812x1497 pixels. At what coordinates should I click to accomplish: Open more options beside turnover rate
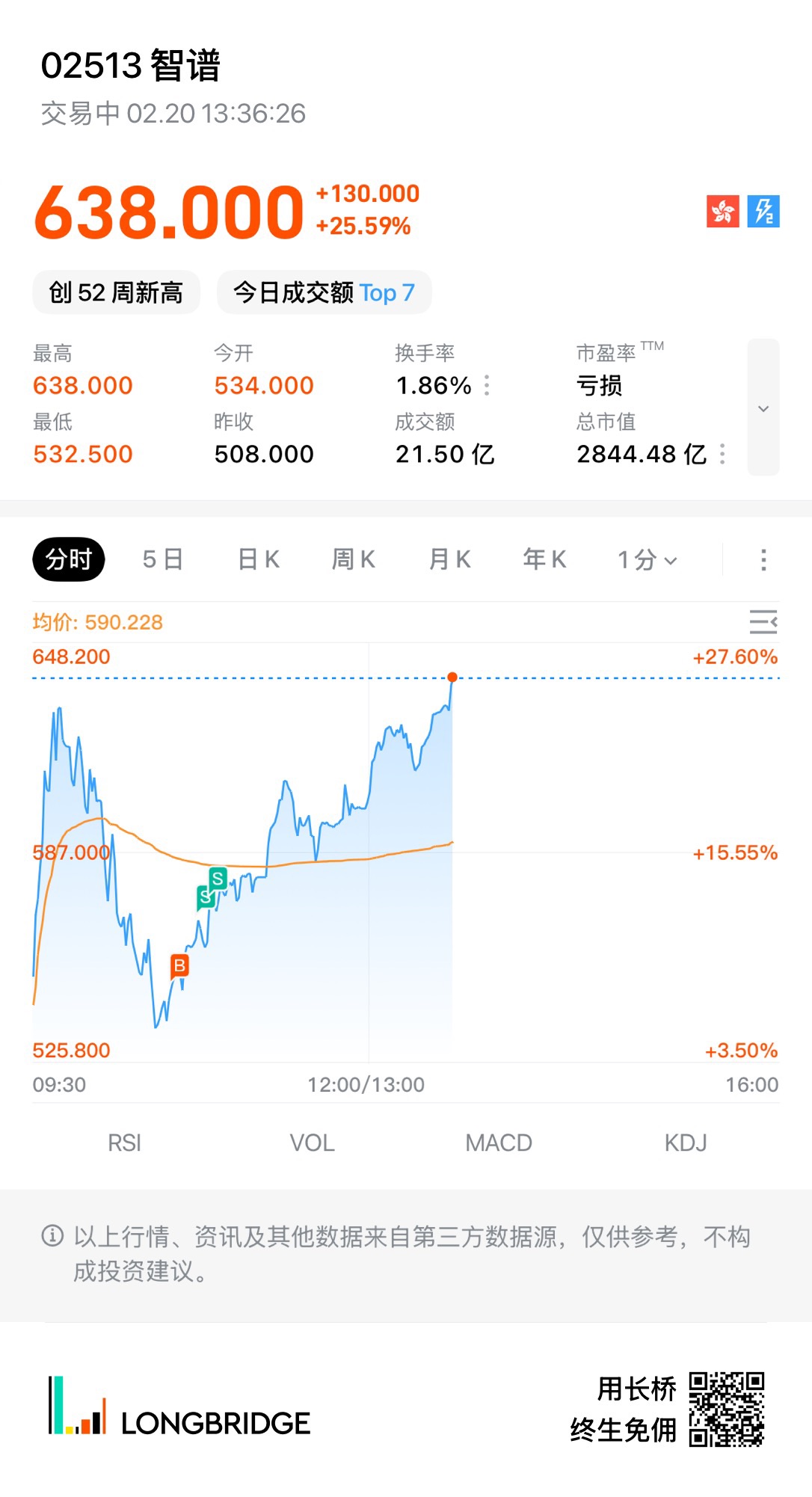click(487, 385)
